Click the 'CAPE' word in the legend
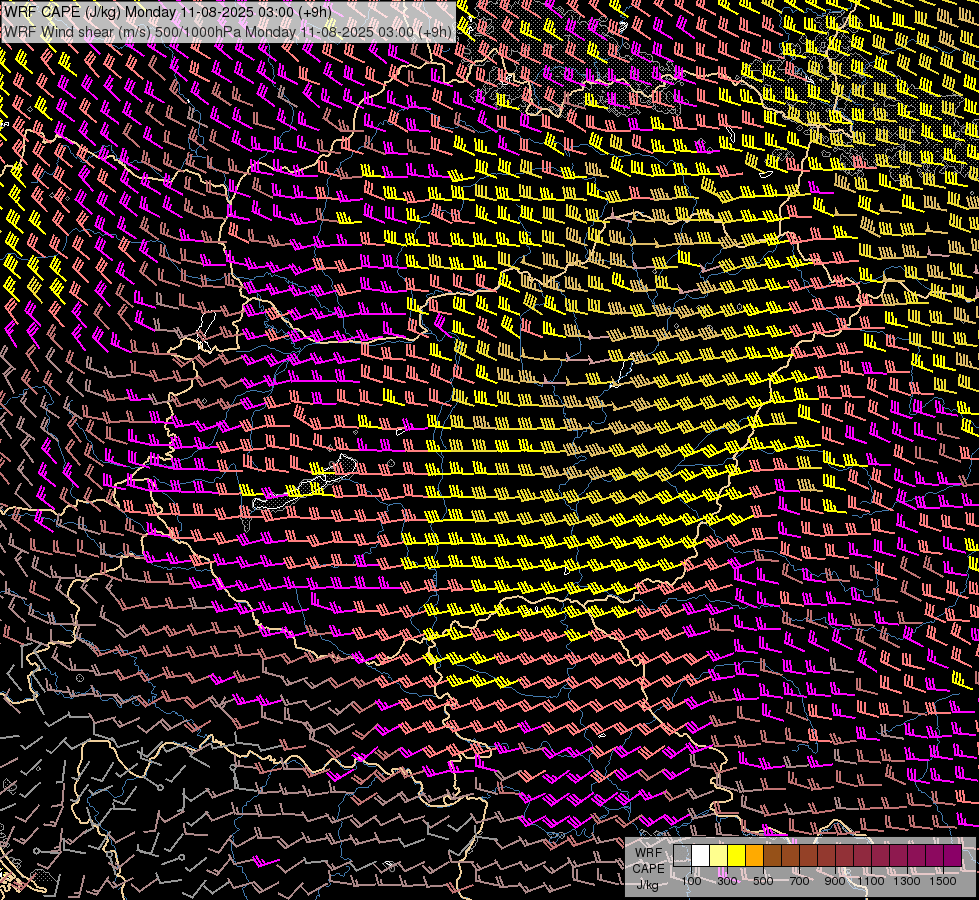 pos(648,868)
